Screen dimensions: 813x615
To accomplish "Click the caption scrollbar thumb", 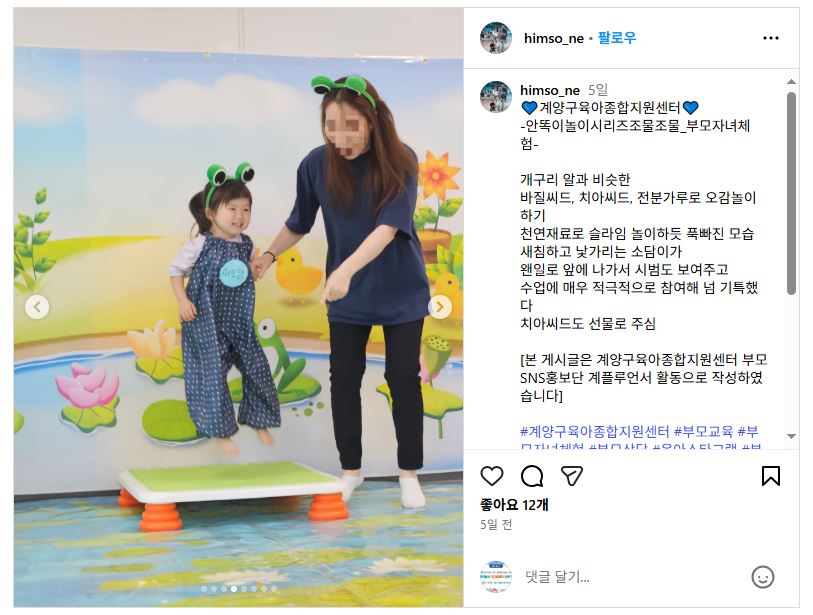I will [x=791, y=193].
